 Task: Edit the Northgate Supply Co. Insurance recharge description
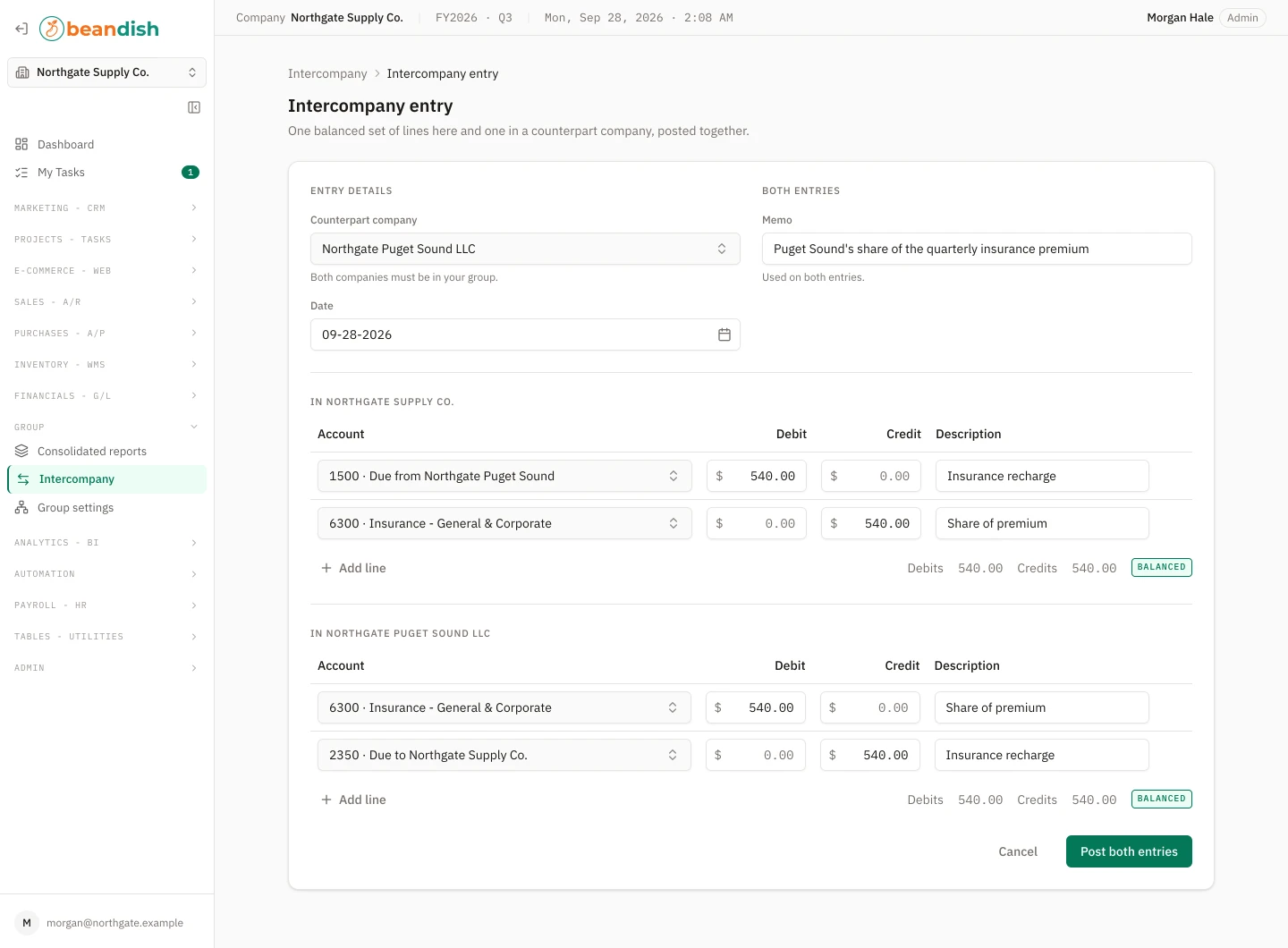(x=1042, y=476)
